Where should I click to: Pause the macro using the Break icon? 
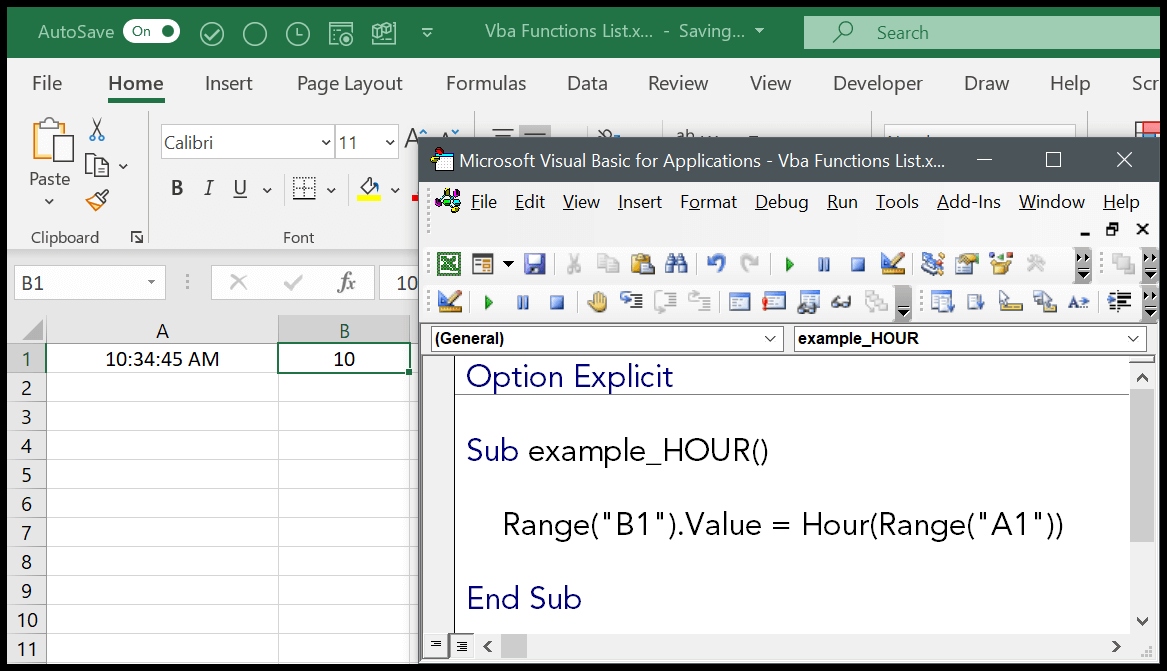823,263
